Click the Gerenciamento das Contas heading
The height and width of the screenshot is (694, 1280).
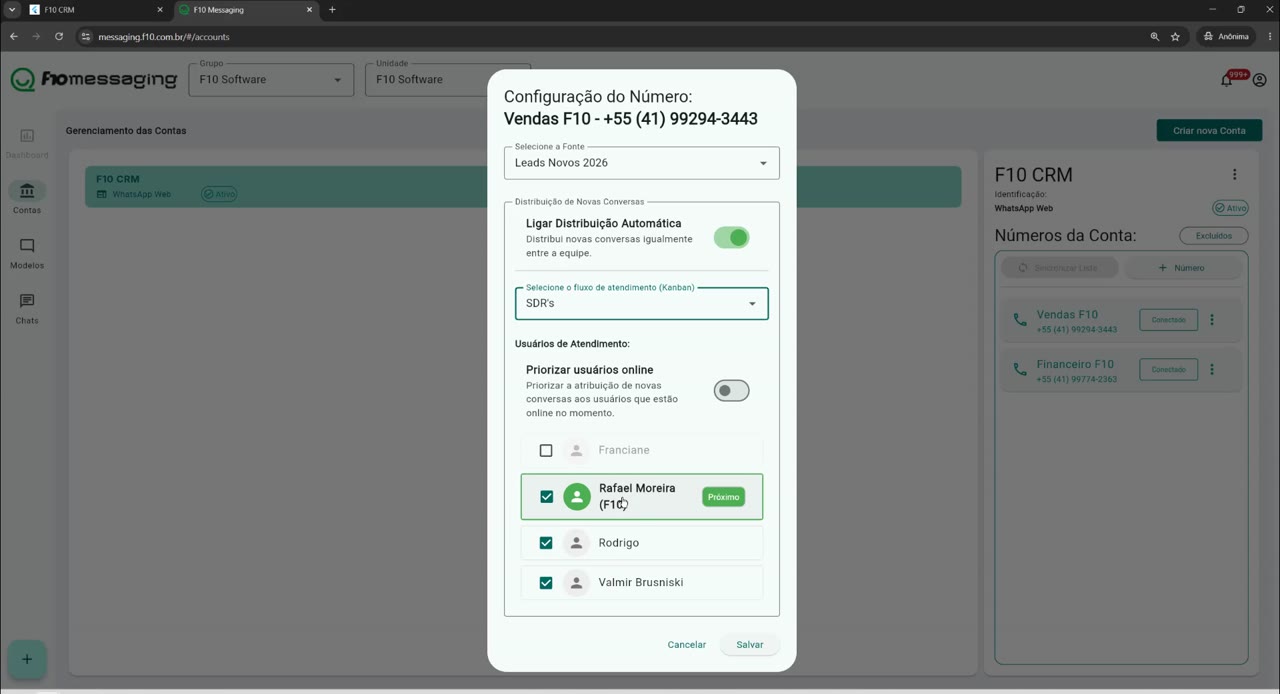click(x=126, y=131)
